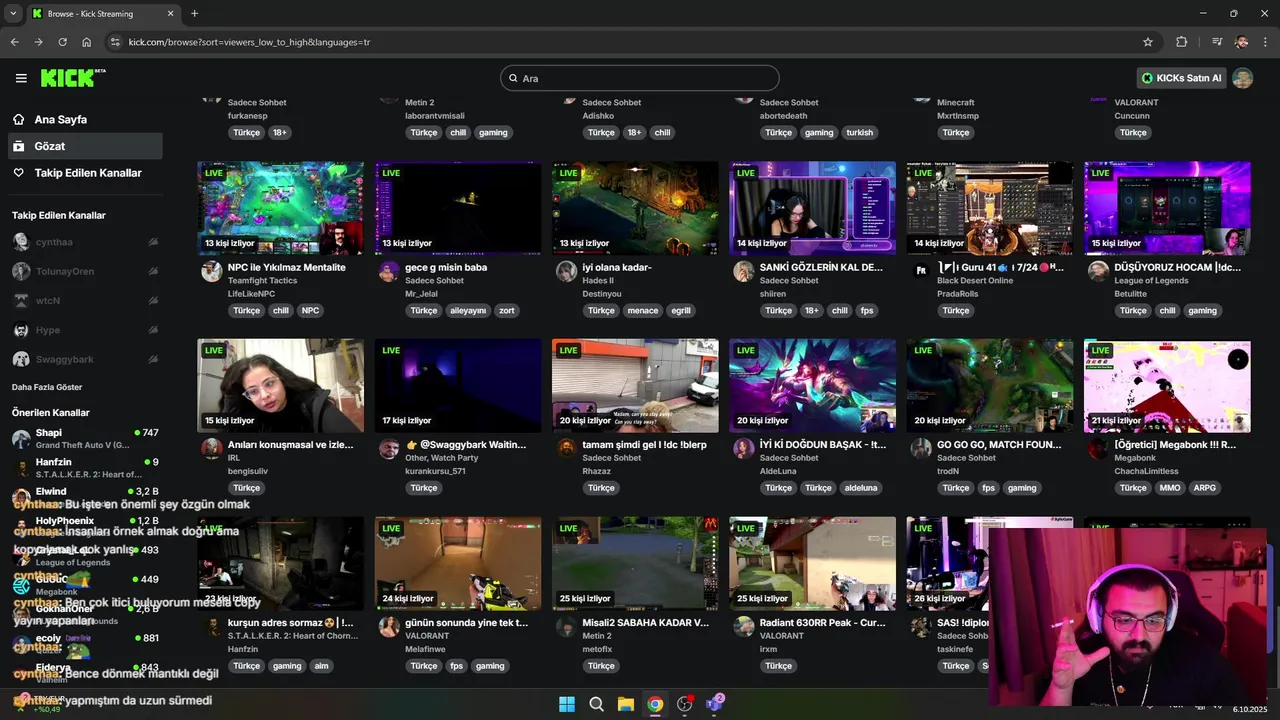Click LifeLikeNPC channel avatar

211,271
